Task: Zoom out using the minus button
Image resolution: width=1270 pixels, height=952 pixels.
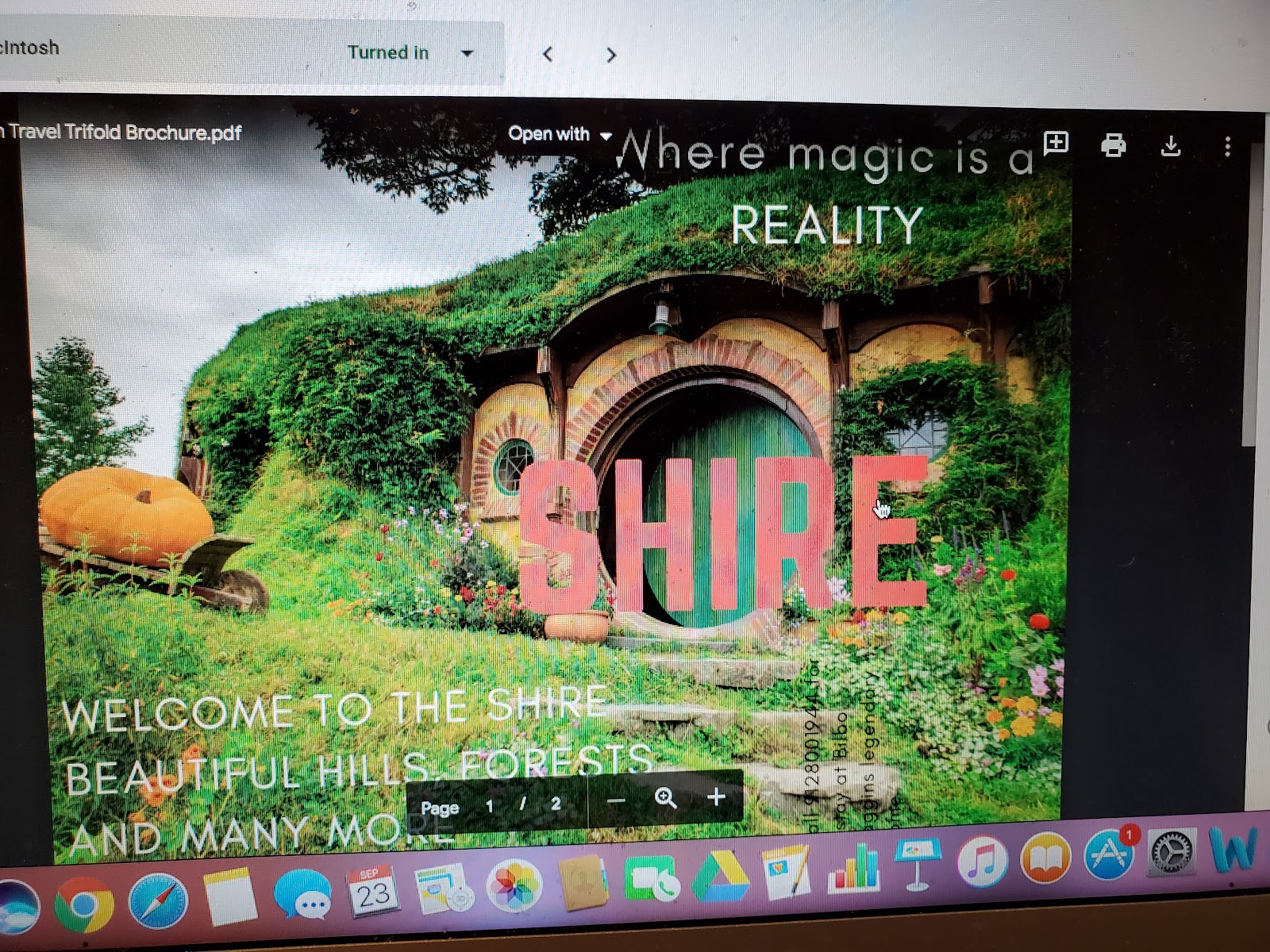Action: 616,800
